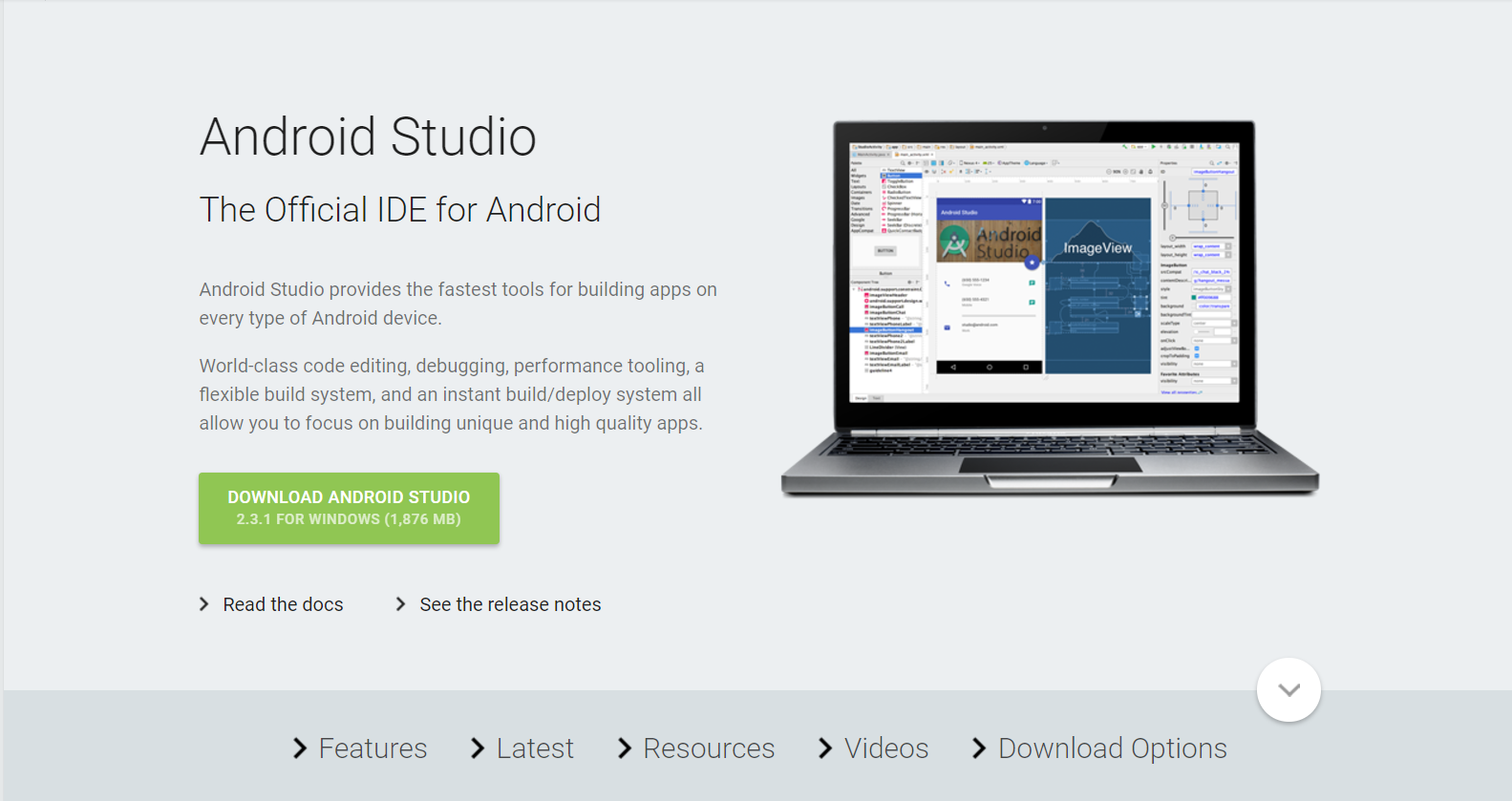Image resolution: width=1512 pixels, height=801 pixels.
Task: Click the ImageView blueprint panel on laptop screen
Action: point(1097,285)
